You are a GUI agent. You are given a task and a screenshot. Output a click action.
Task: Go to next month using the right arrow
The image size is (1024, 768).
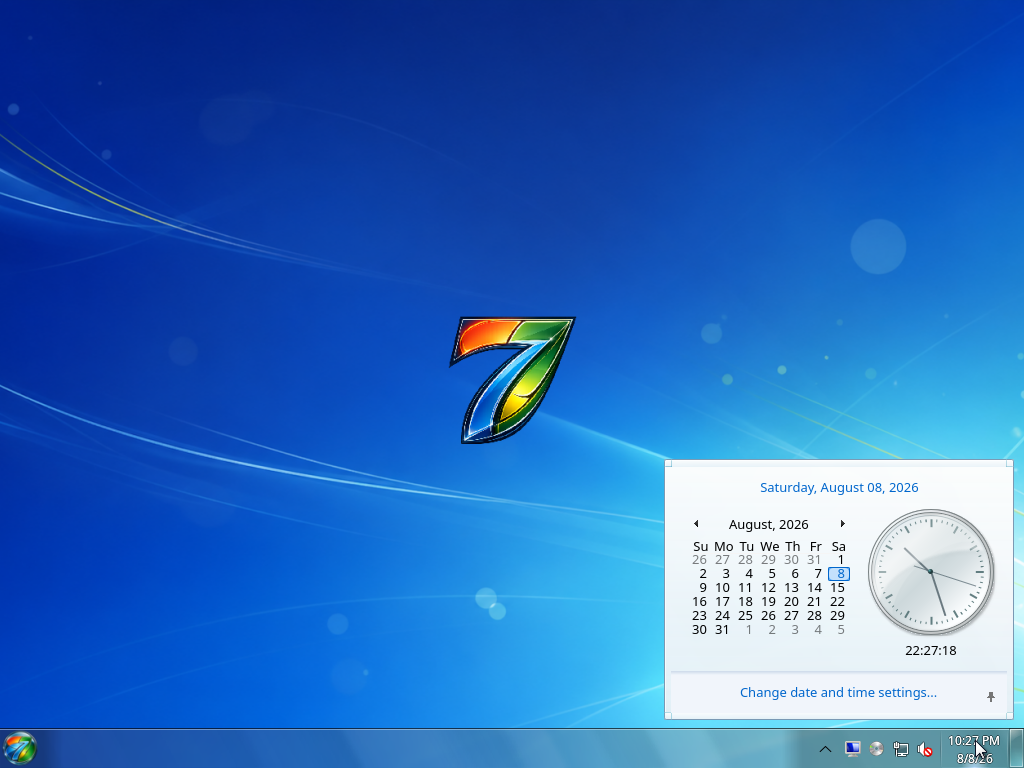point(842,524)
